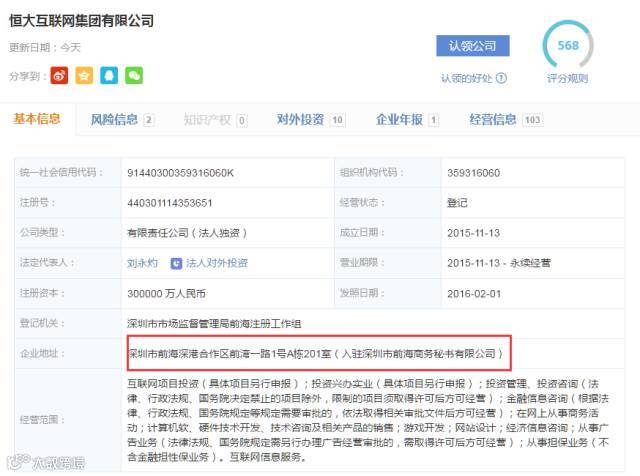Switch to the 风险信息 tab
The height and width of the screenshot is (476, 640).
pos(114,120)
